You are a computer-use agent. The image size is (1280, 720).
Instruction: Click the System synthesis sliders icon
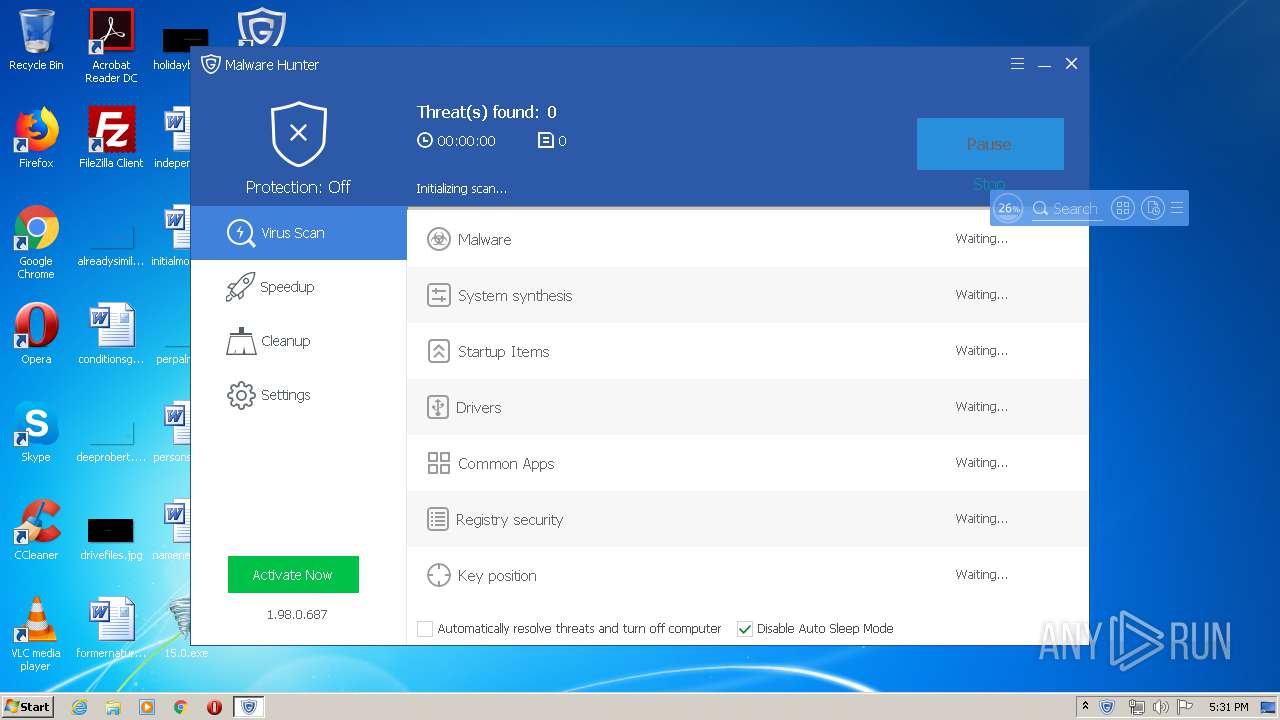[438, 295]
